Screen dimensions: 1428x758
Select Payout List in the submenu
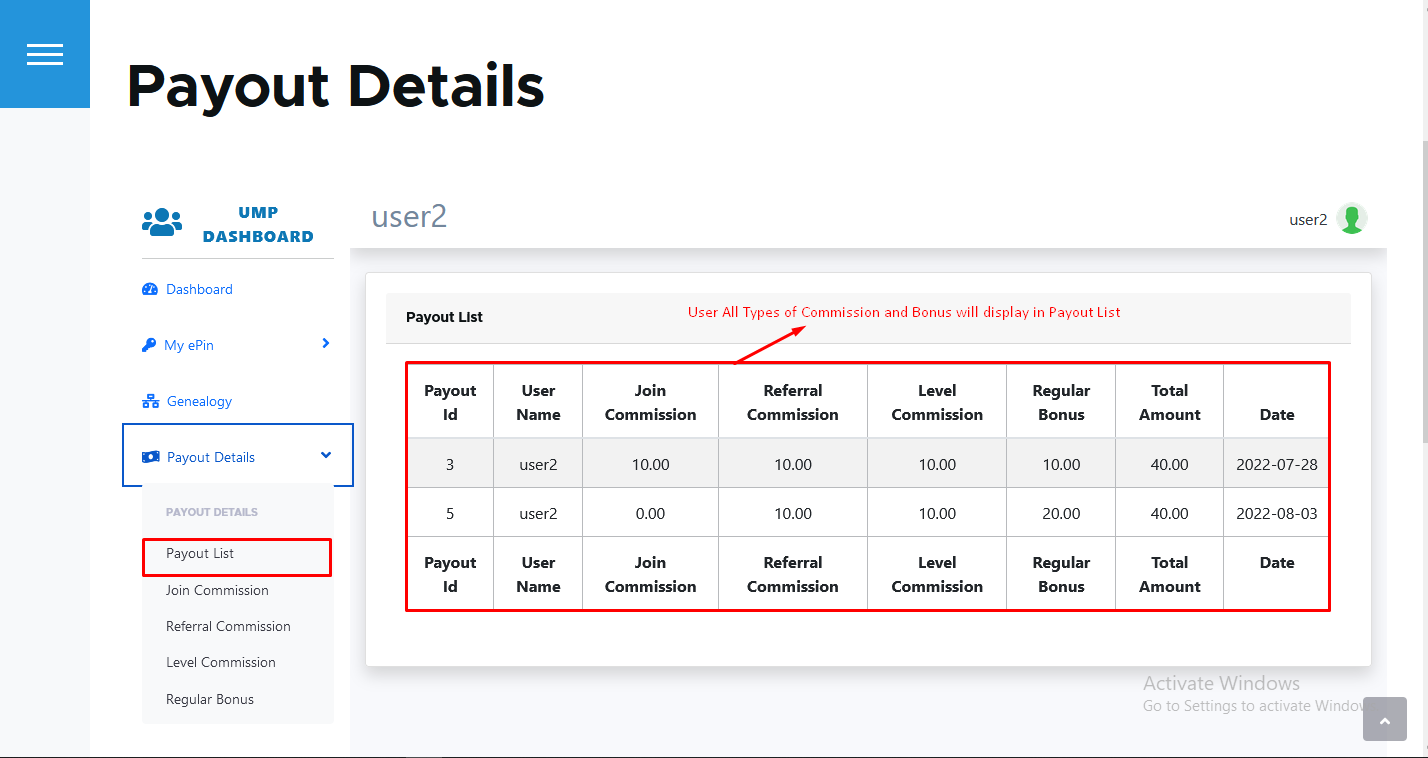pos(200,554)
